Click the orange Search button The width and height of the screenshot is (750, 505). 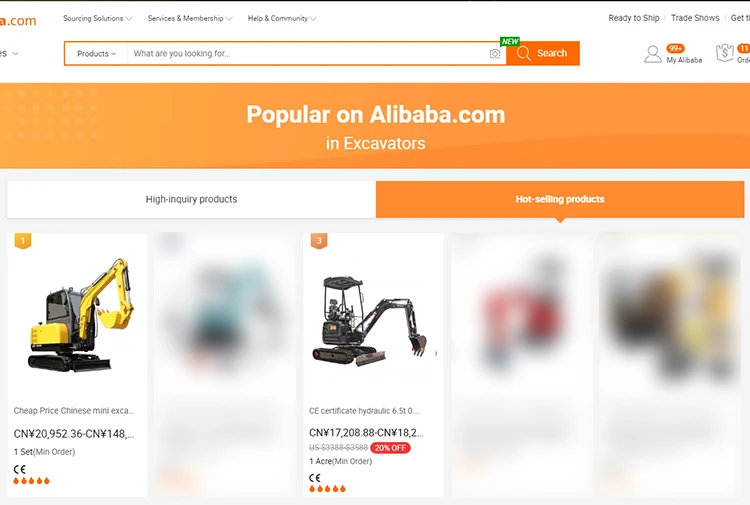[x=543, y=53]
